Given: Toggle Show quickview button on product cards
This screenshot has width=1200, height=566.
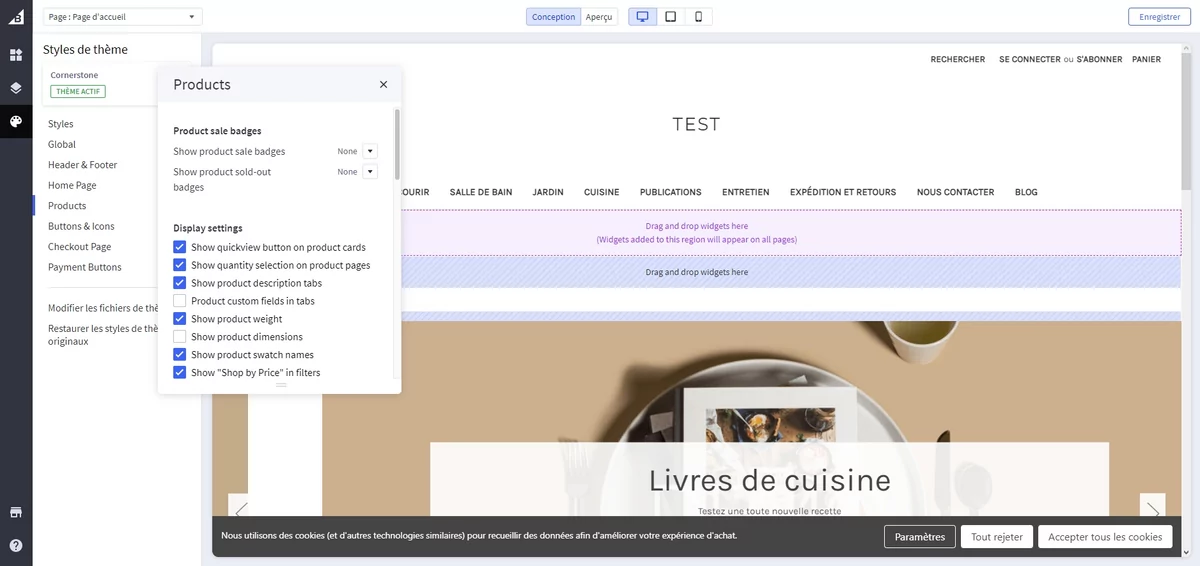Looking at the screenshot, I should click(180, 247).
